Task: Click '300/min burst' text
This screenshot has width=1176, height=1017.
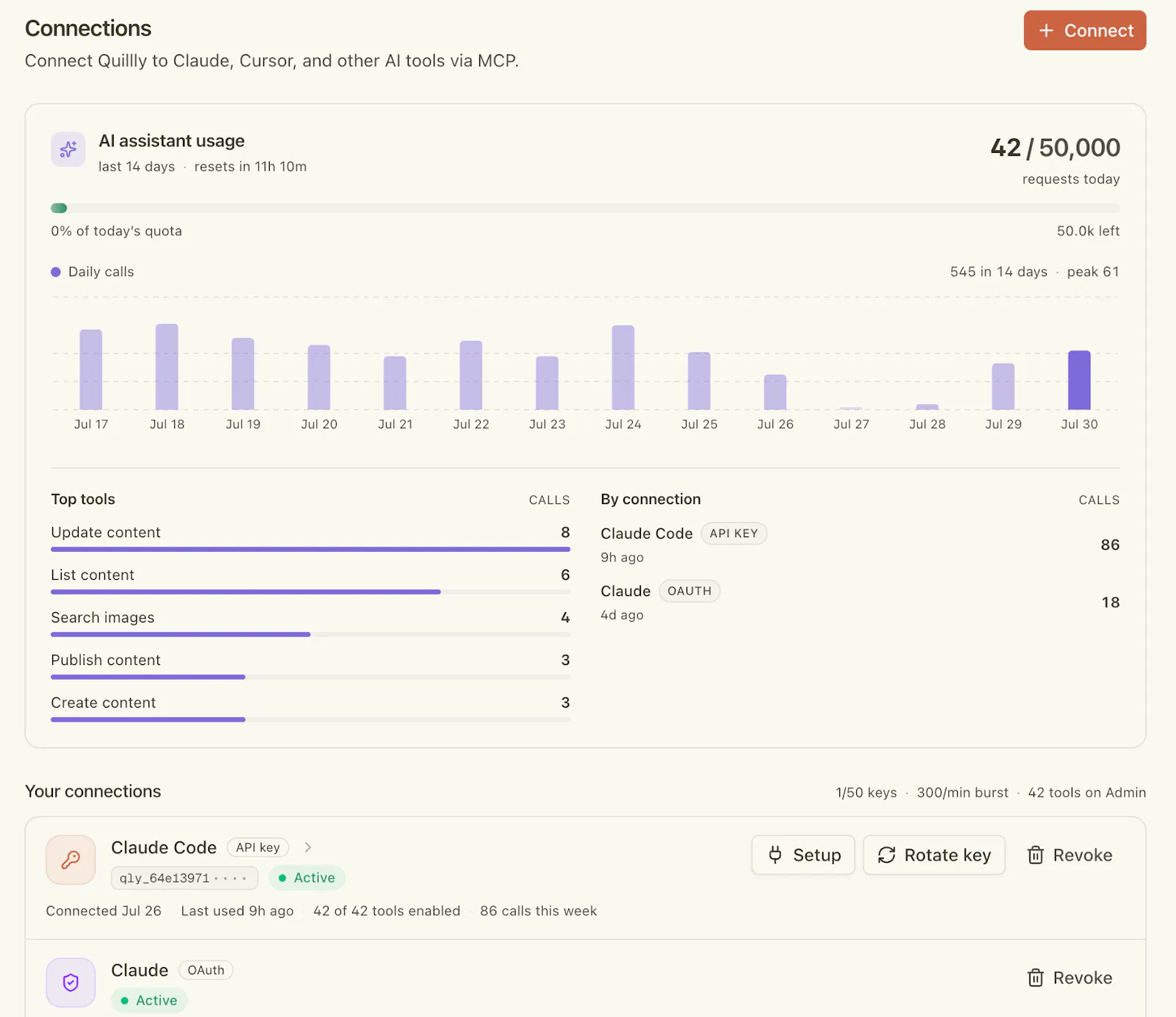Action: coord(962,792)
